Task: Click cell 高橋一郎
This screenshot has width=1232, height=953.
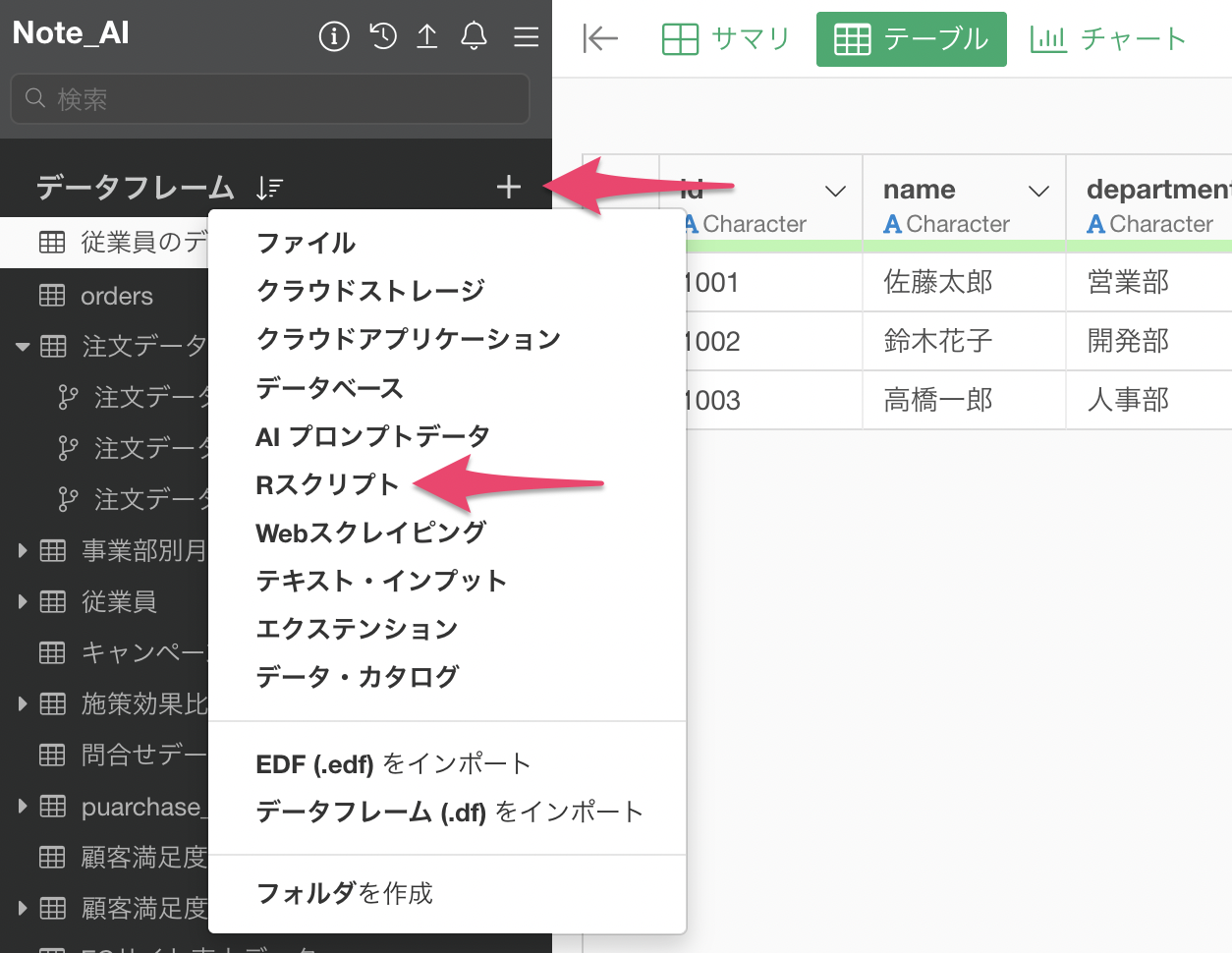Action: tap(964, 401)
